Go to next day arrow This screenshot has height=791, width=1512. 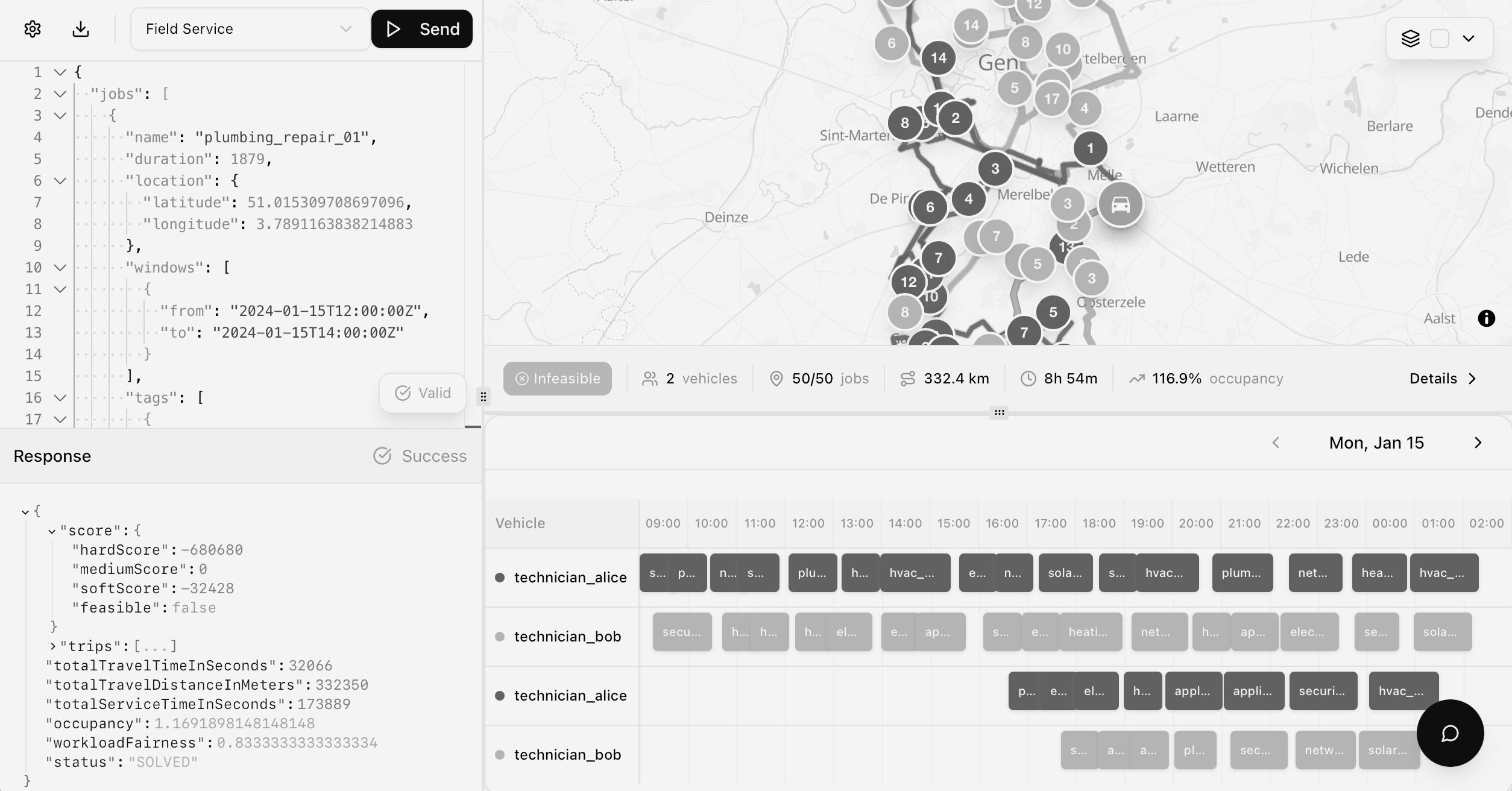click(1478, 443)
